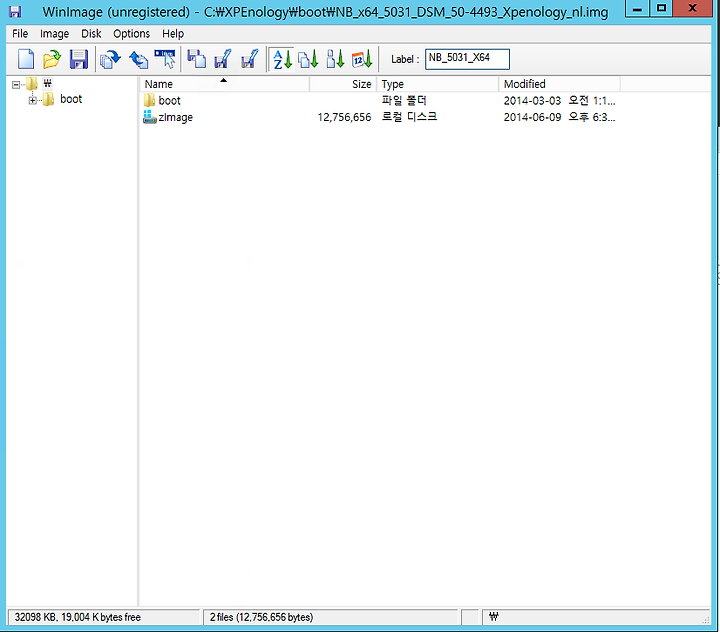Save the current image with the floppy icon
The image size is (720, 632).
(x=79, y=59)
